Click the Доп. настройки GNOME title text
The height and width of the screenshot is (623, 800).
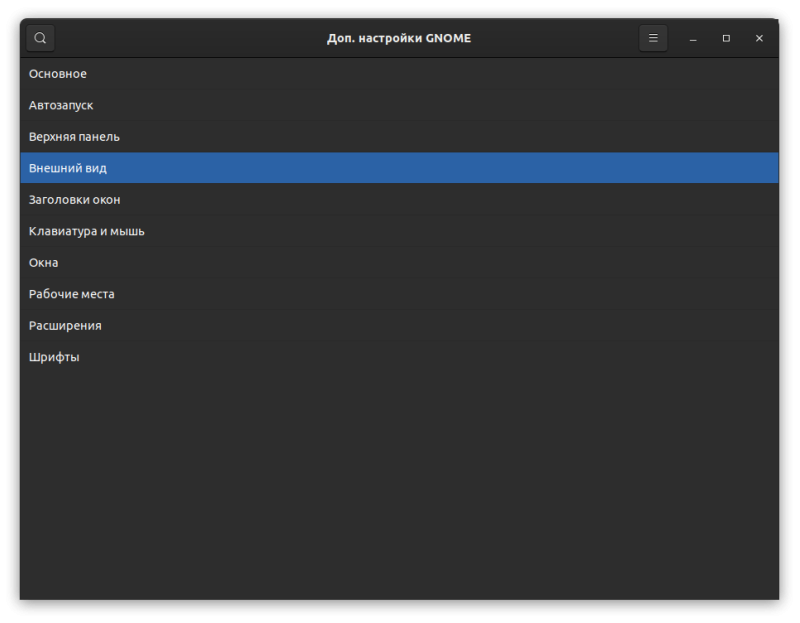coord(399,38)
